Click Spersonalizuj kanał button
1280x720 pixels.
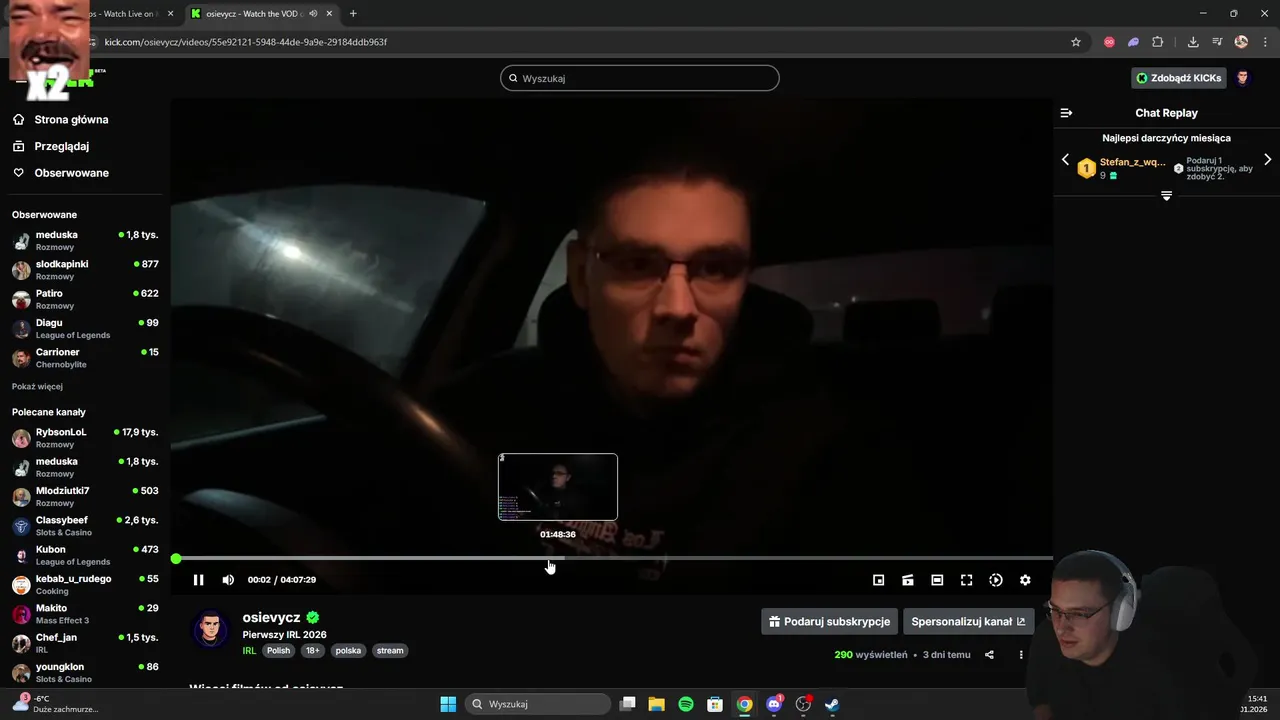pos(968,621)
